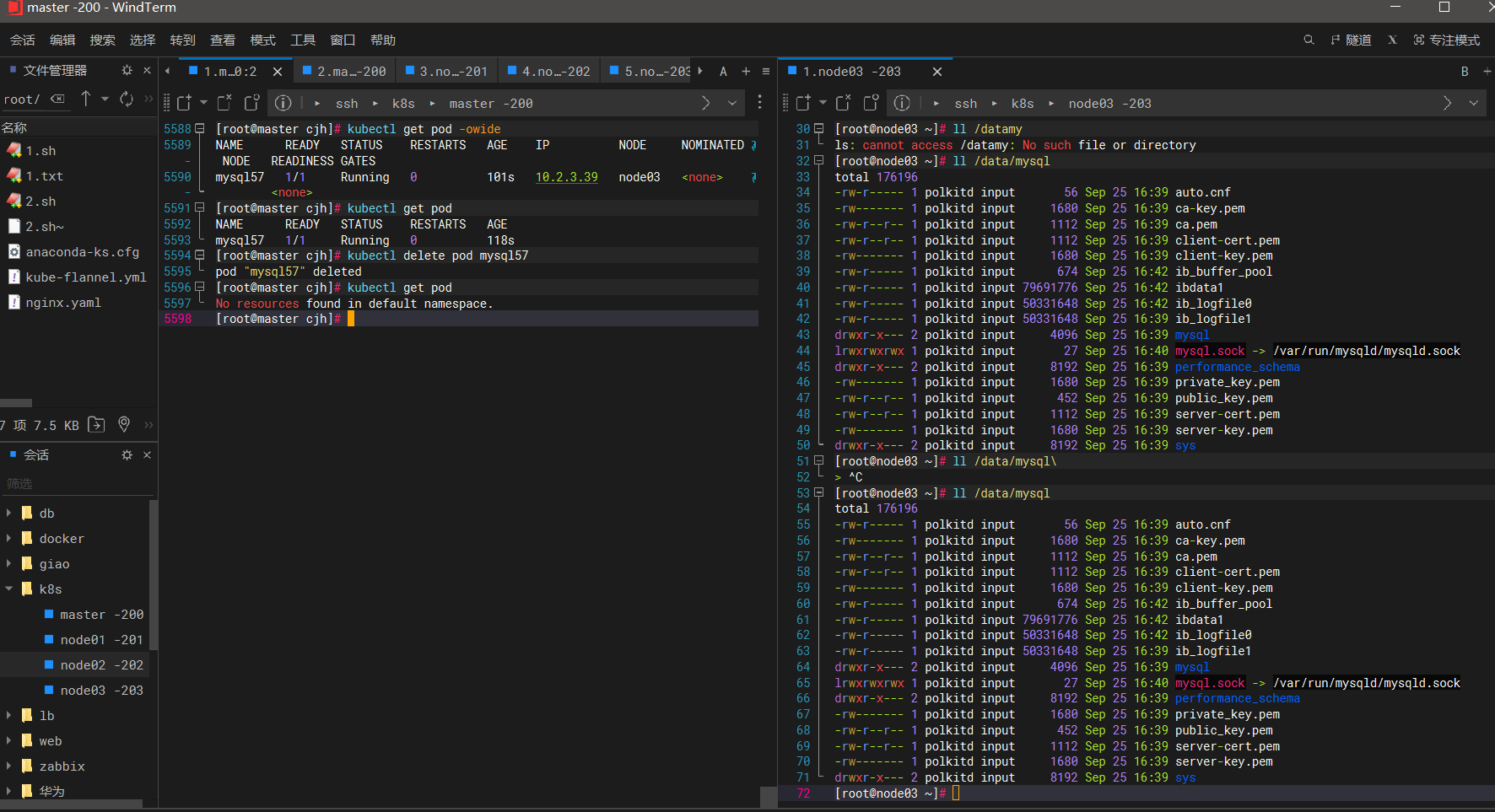Expand the docker session folder

pyautogui.click(x=8, y=538)
